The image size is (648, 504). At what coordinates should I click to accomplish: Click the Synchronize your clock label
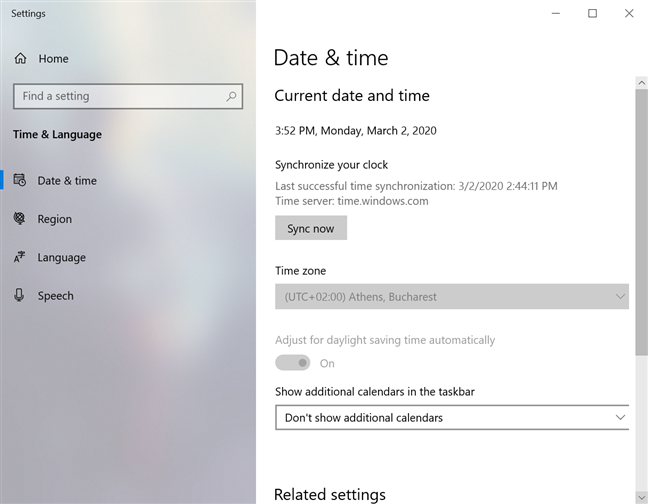[x=331, y=165]
